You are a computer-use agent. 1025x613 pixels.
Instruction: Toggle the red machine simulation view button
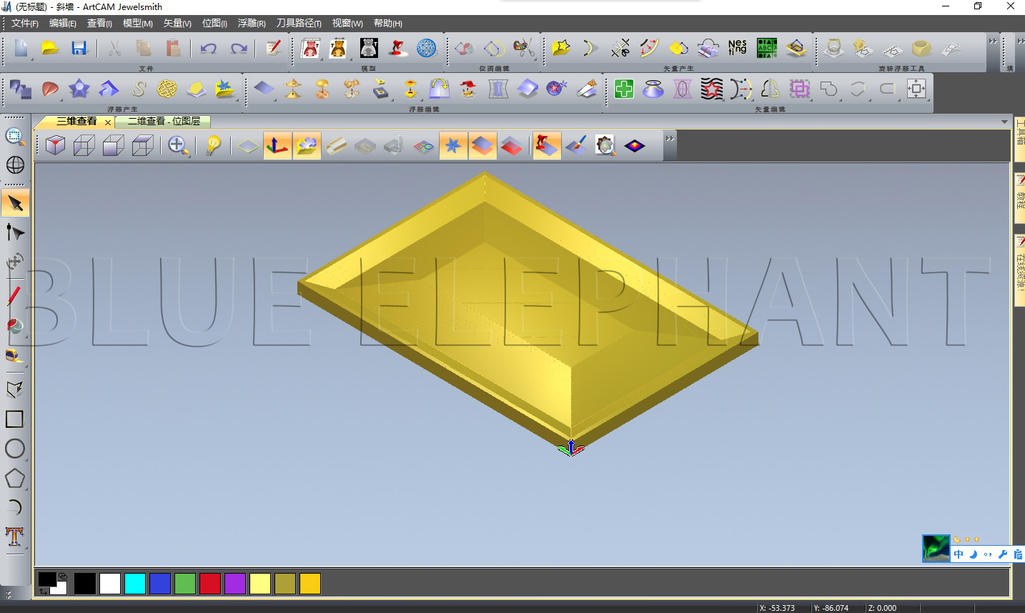tap(546, 145)
